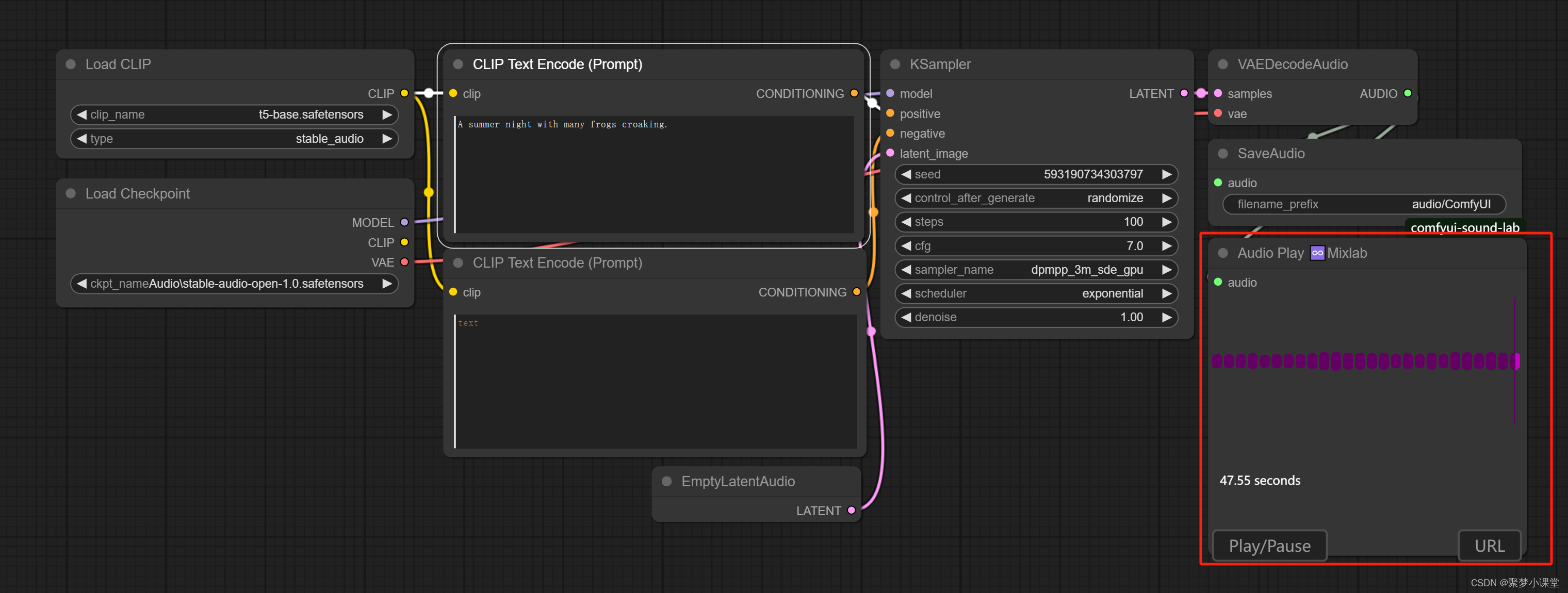The image size is (1568, 593).
Task: Click the EmptyLatentAudio LATENT output socket
Action: (851, 511)
